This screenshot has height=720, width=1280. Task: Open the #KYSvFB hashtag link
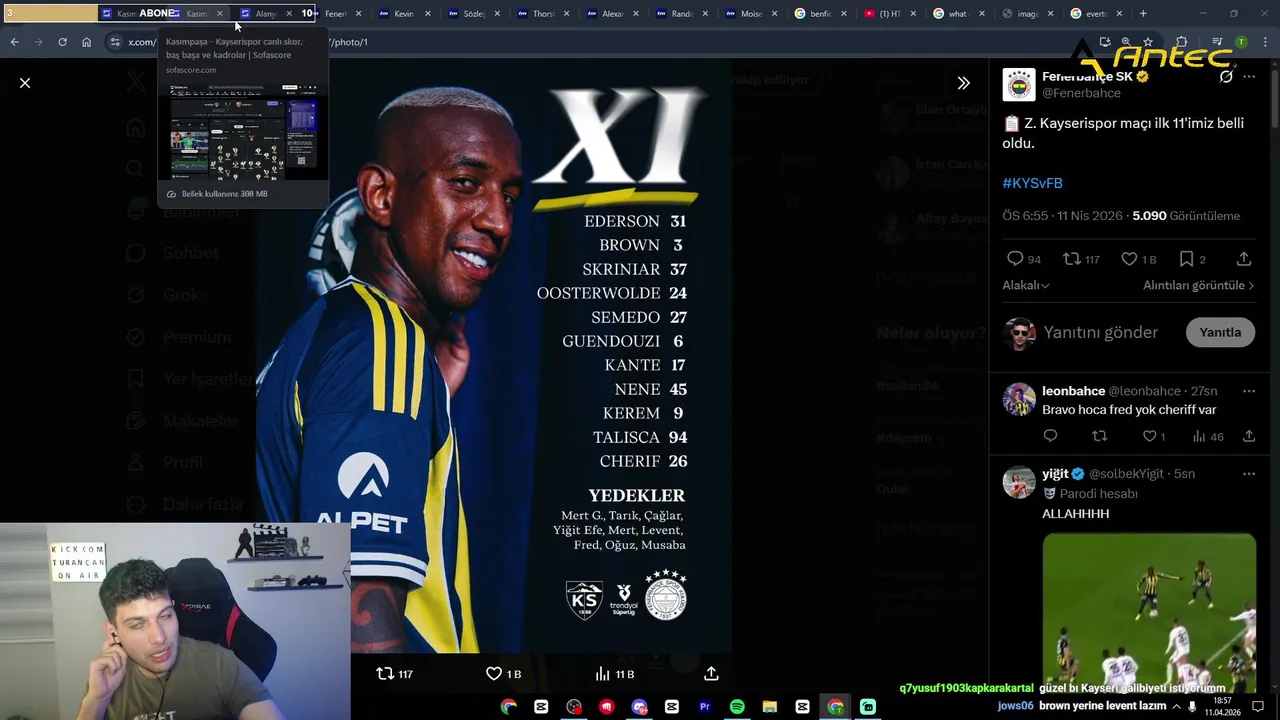point(1032,183)
